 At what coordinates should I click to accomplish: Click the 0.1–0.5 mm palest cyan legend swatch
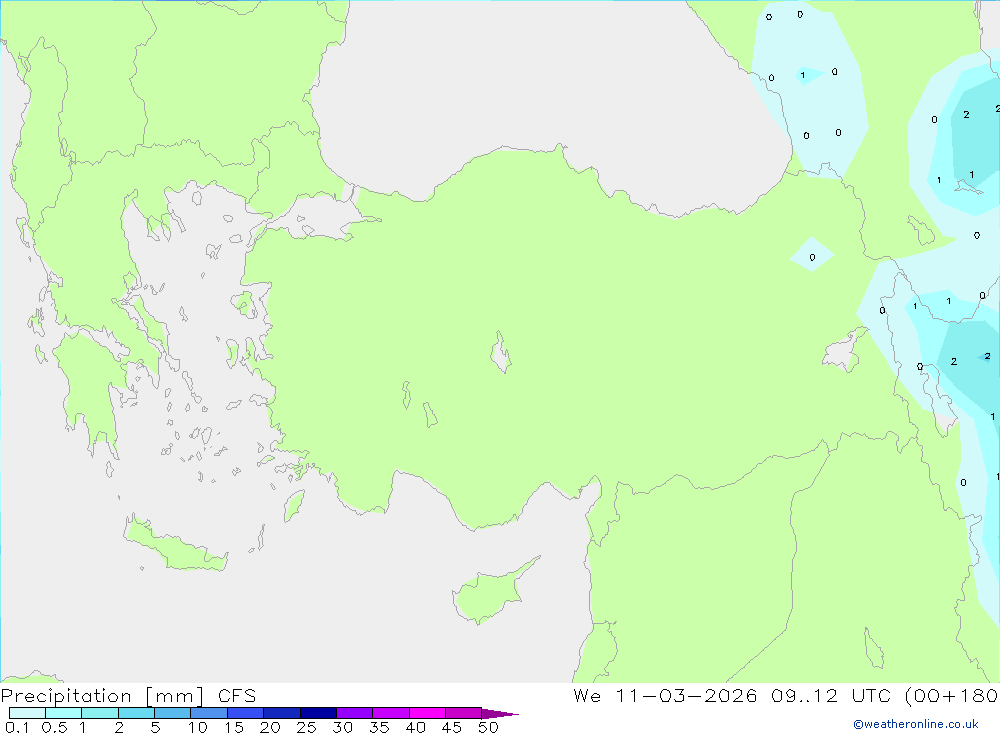click(27, 713)
